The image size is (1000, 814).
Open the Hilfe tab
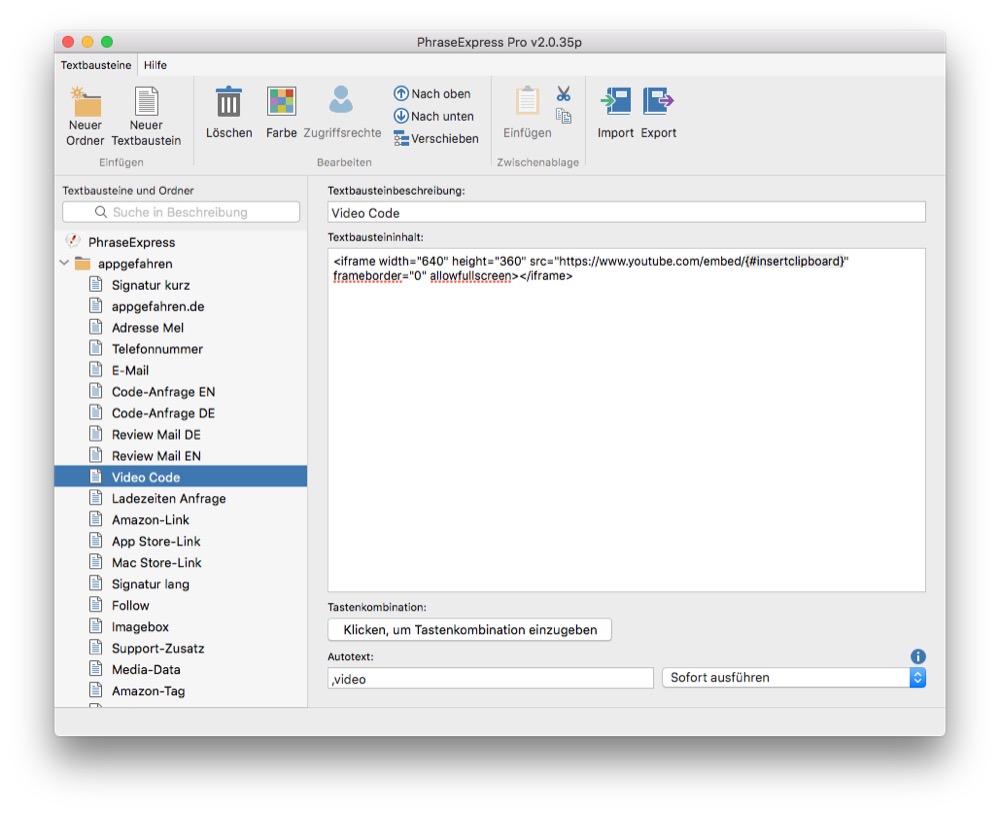[155, 65]
